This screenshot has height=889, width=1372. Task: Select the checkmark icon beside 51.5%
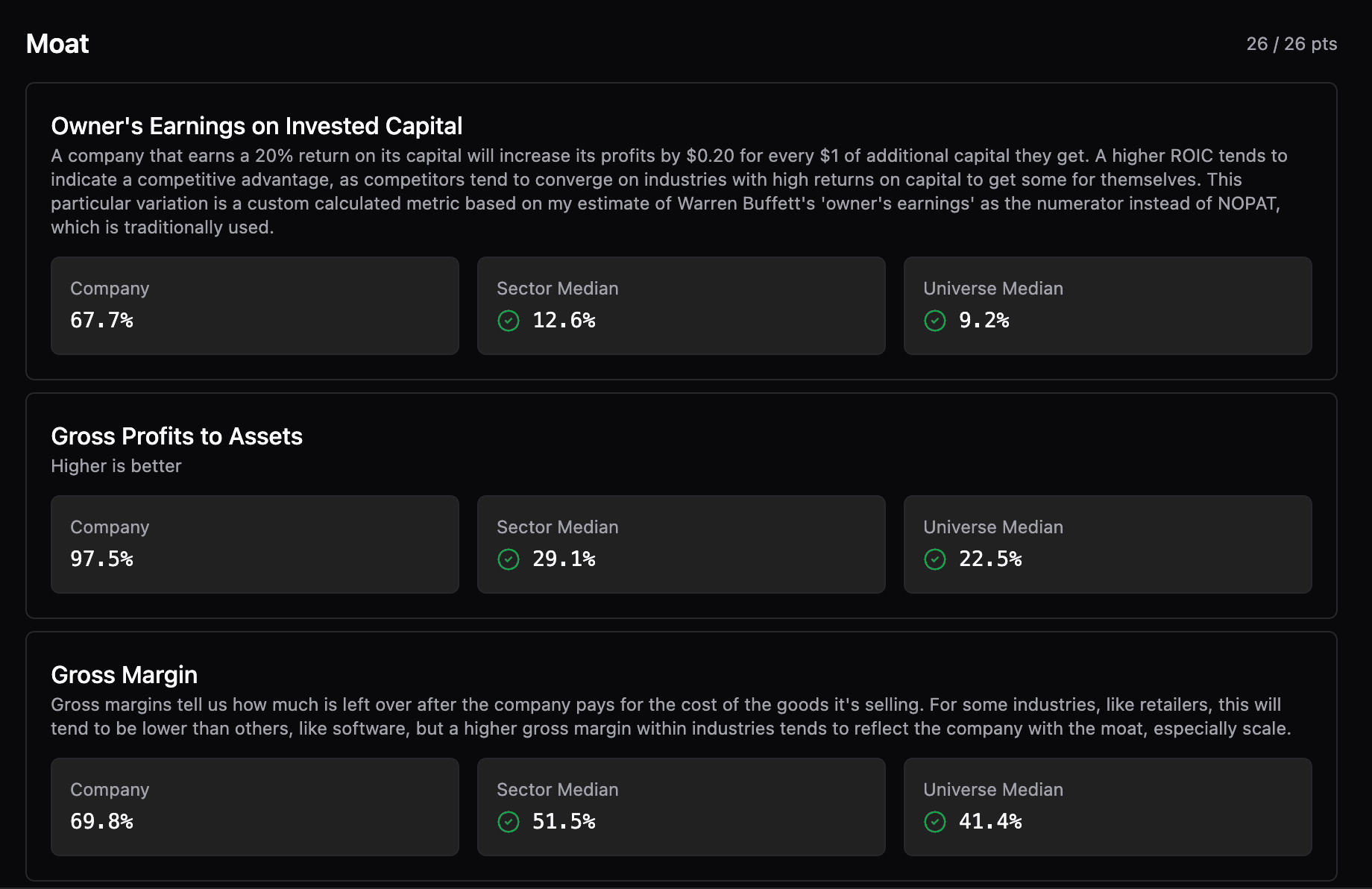(509, 822)
